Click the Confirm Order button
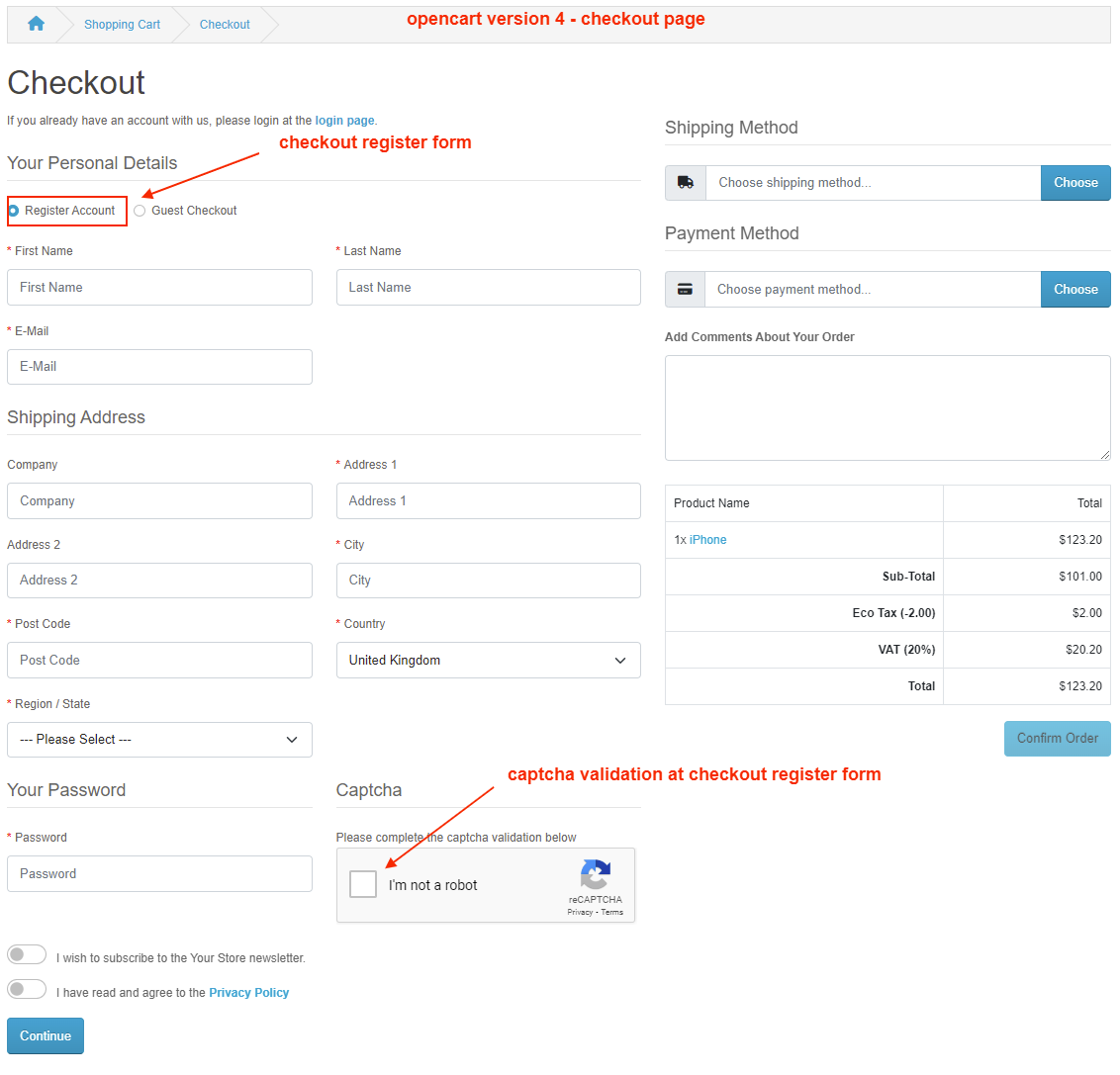The height and width of the screenshot is (1075, 1120). point(1057,739)
